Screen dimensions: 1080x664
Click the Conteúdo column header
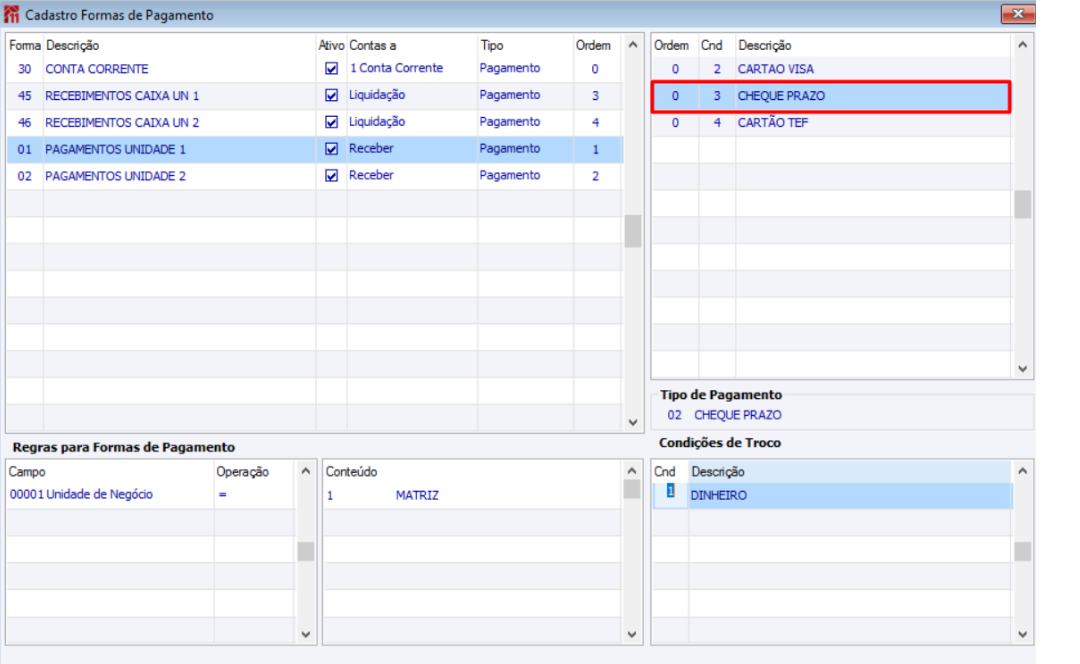(x=351, y=472)
